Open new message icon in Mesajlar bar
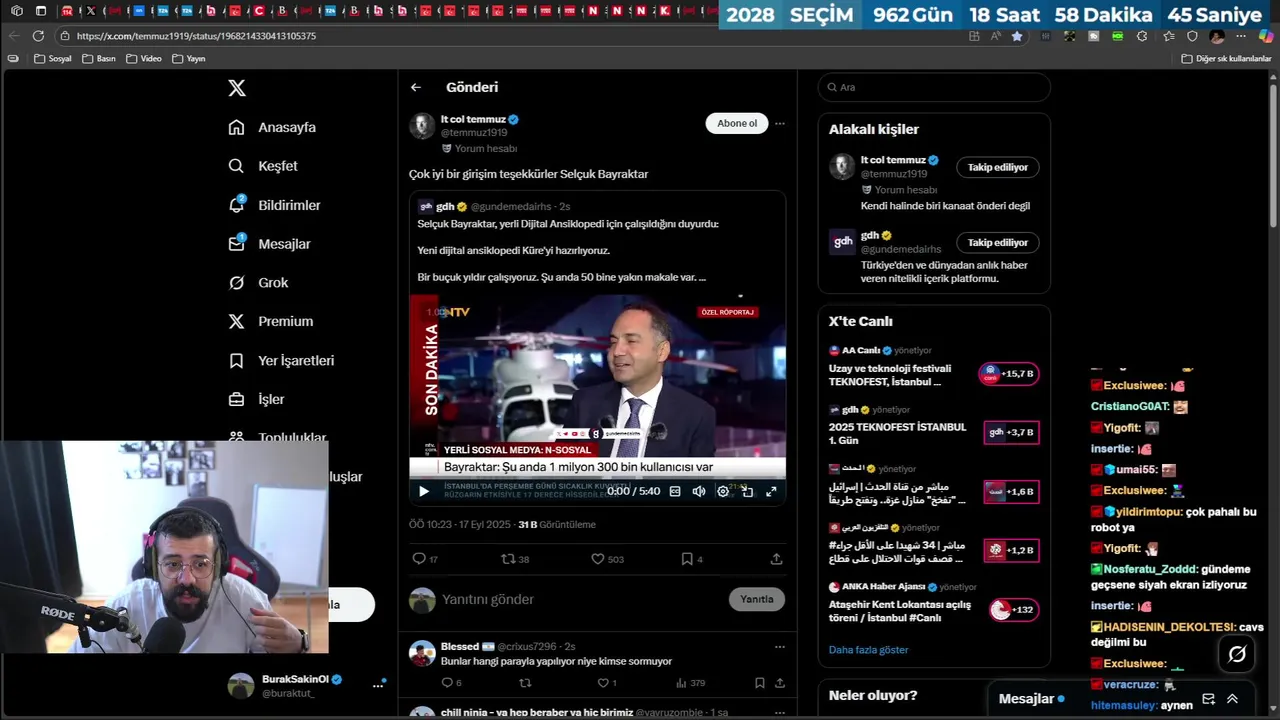This screenshot has width=1280, height=720. point(1208,699)
